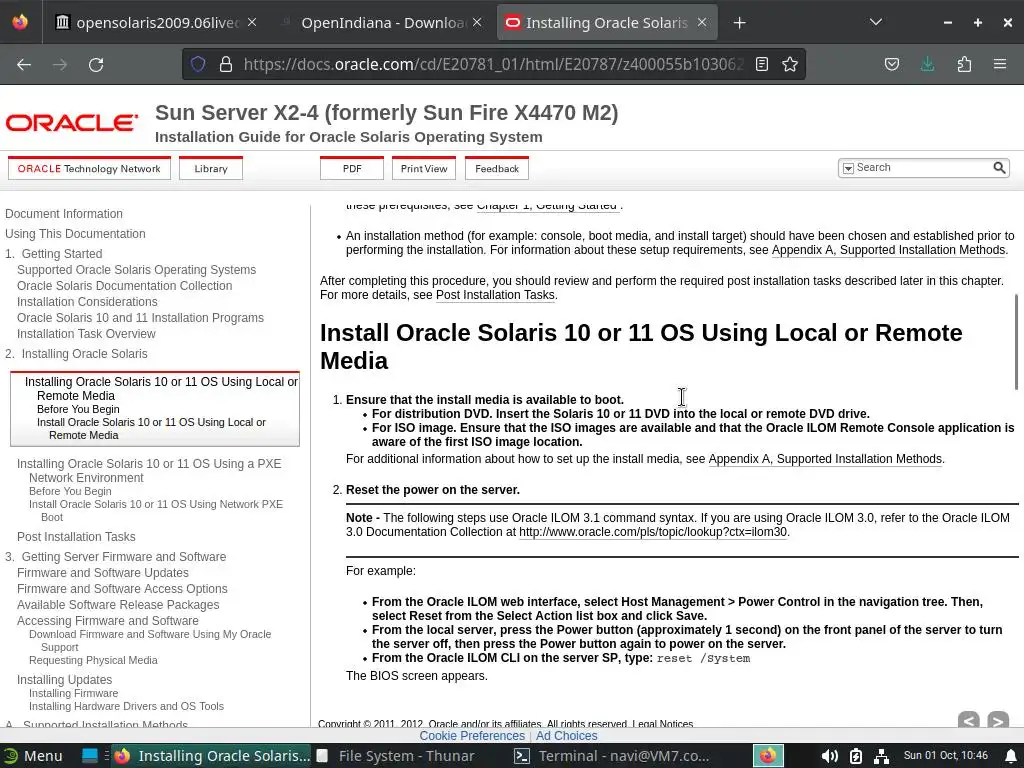Bookmark this page with star icon
The height and width of the screenshot is (768, 1024).
coord(790,64)
